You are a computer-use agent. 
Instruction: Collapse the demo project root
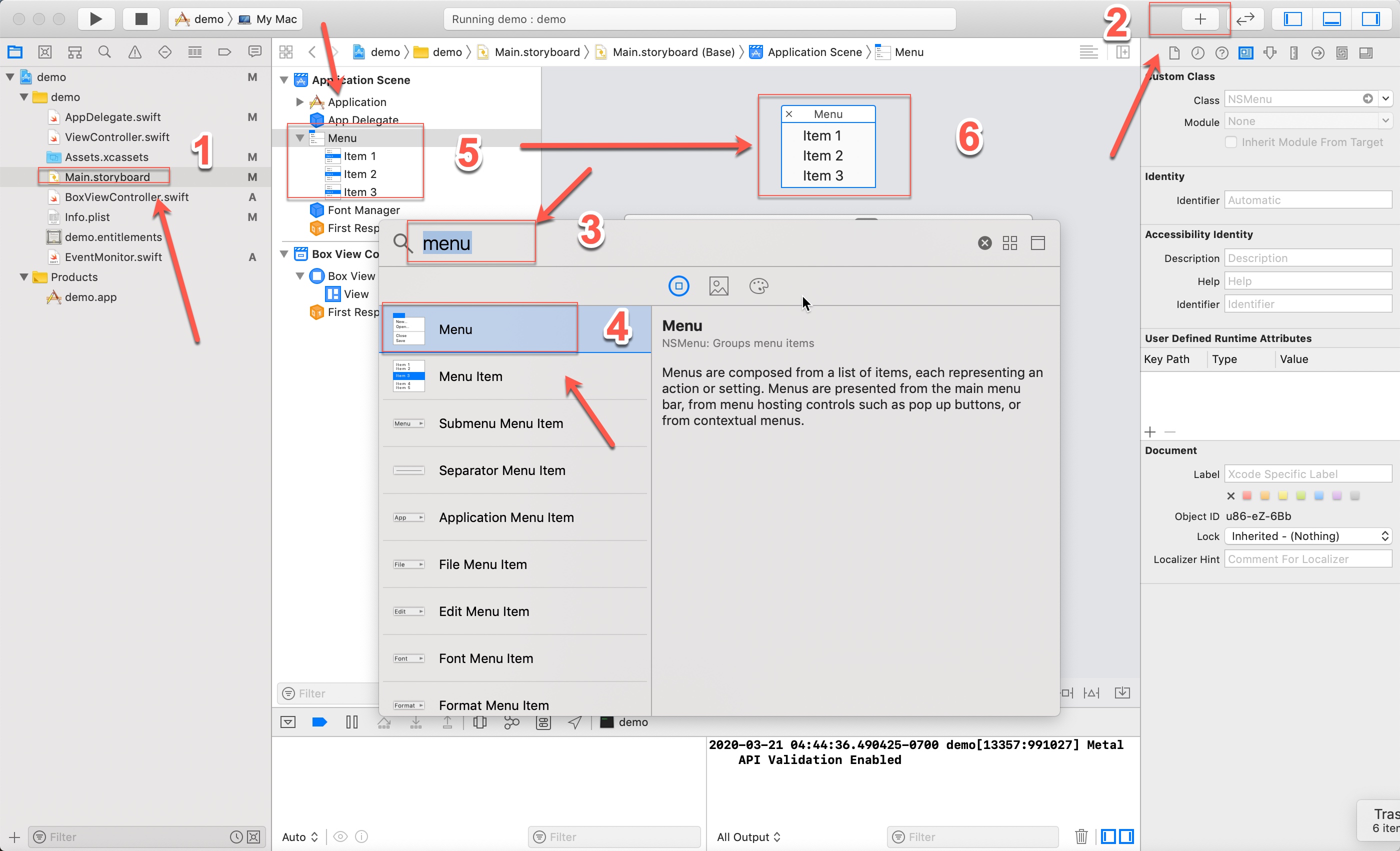pyautogui.click(x=10, y=76)
